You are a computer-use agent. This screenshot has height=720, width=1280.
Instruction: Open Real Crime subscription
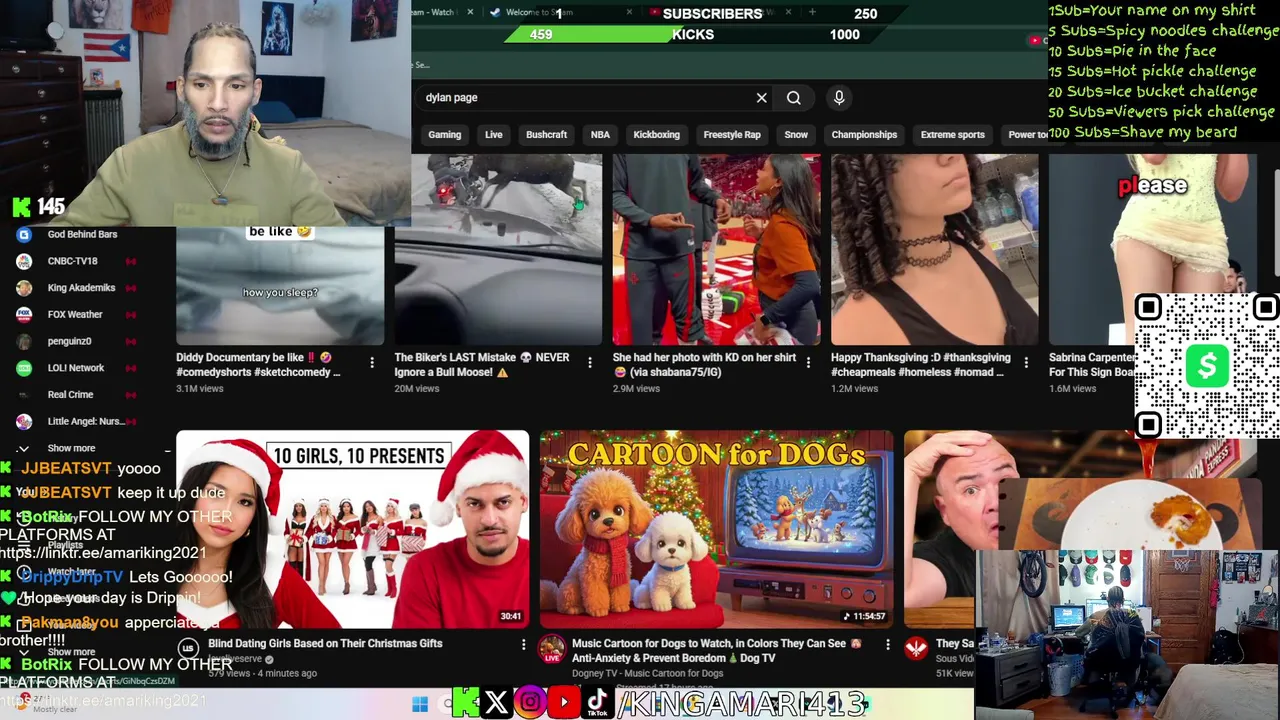click(70, 395)
